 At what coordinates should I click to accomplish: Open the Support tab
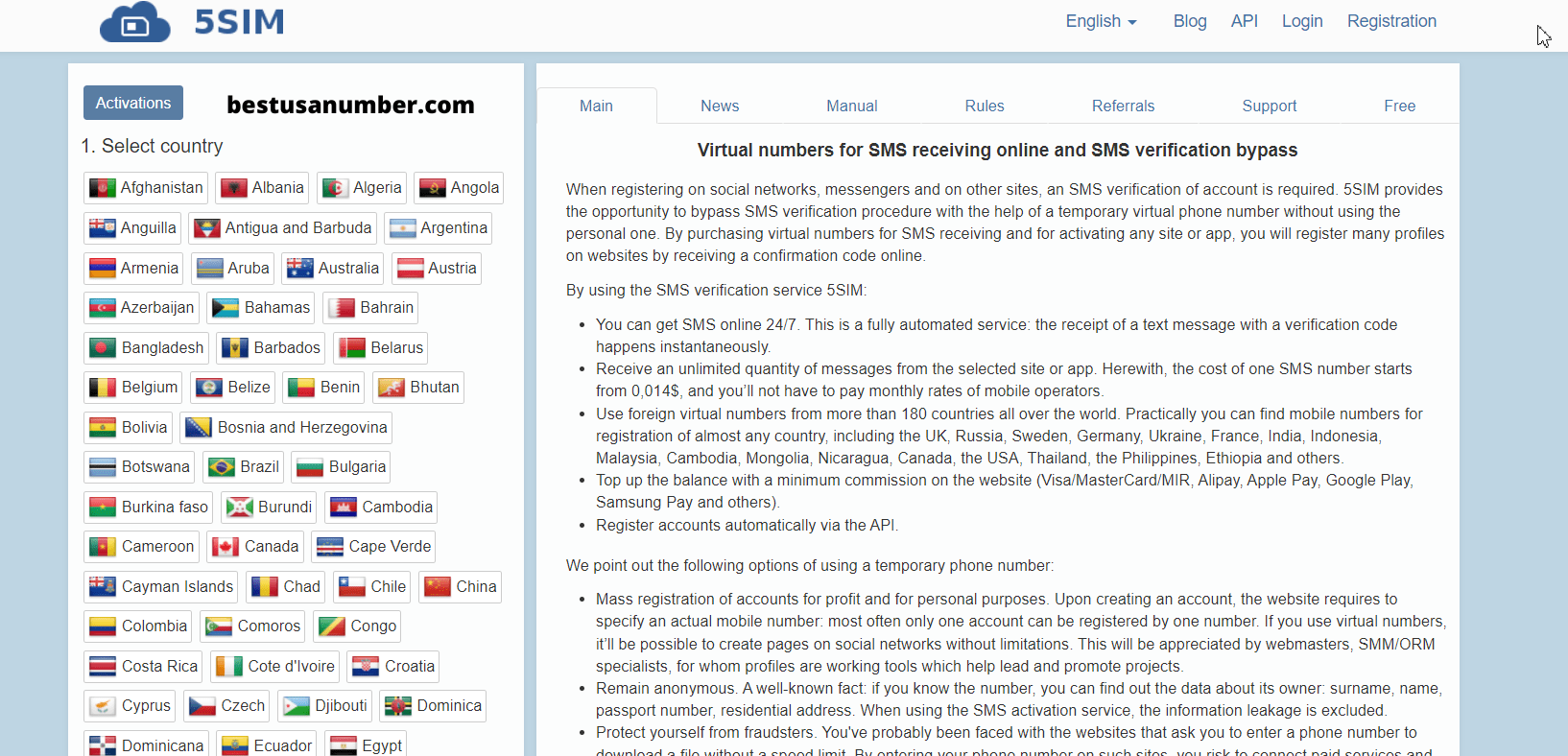tap(1269, 106)
